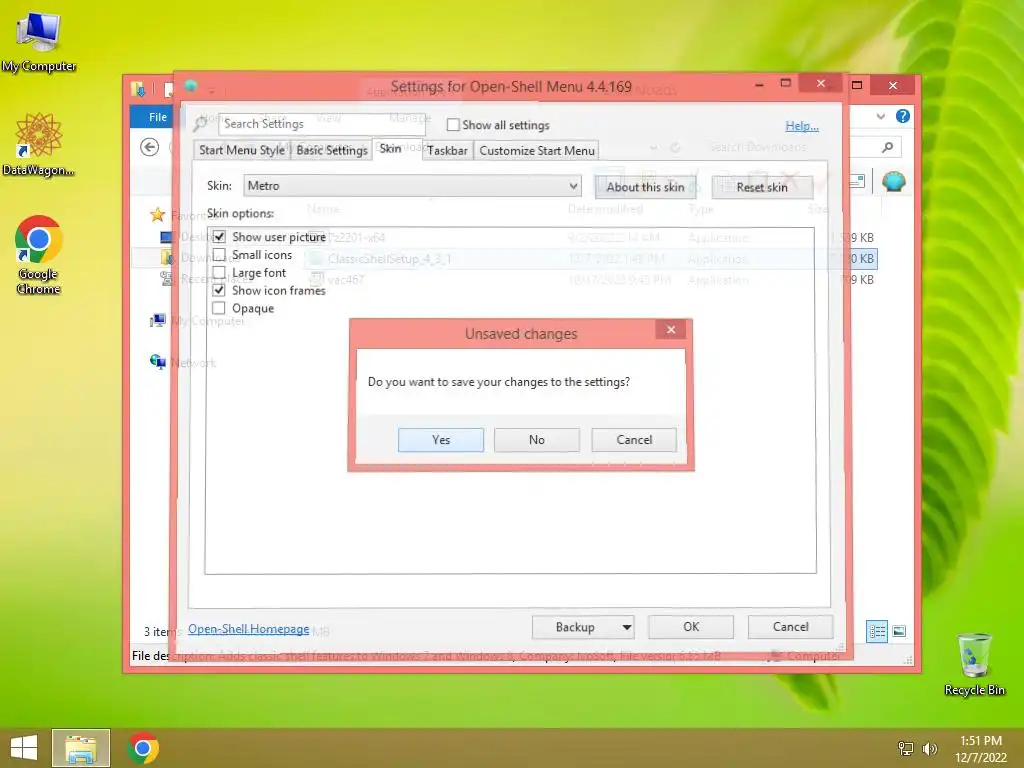Open the Start button on taskbar
Viewport: 1024px width, 768px height.
[24, 748]
